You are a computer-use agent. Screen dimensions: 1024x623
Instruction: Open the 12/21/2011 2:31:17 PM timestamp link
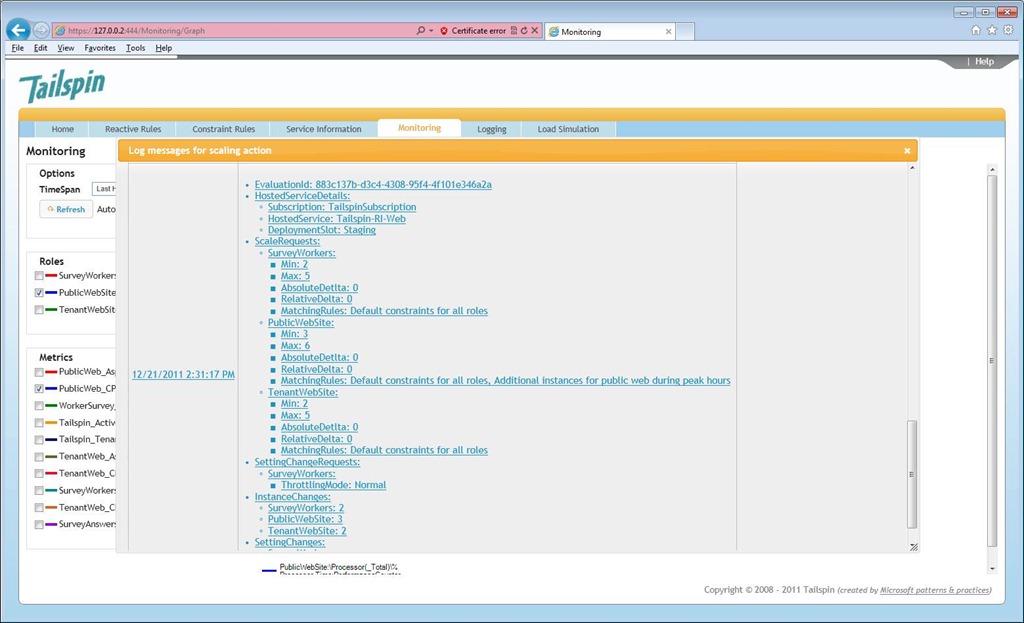pos(184,375)
